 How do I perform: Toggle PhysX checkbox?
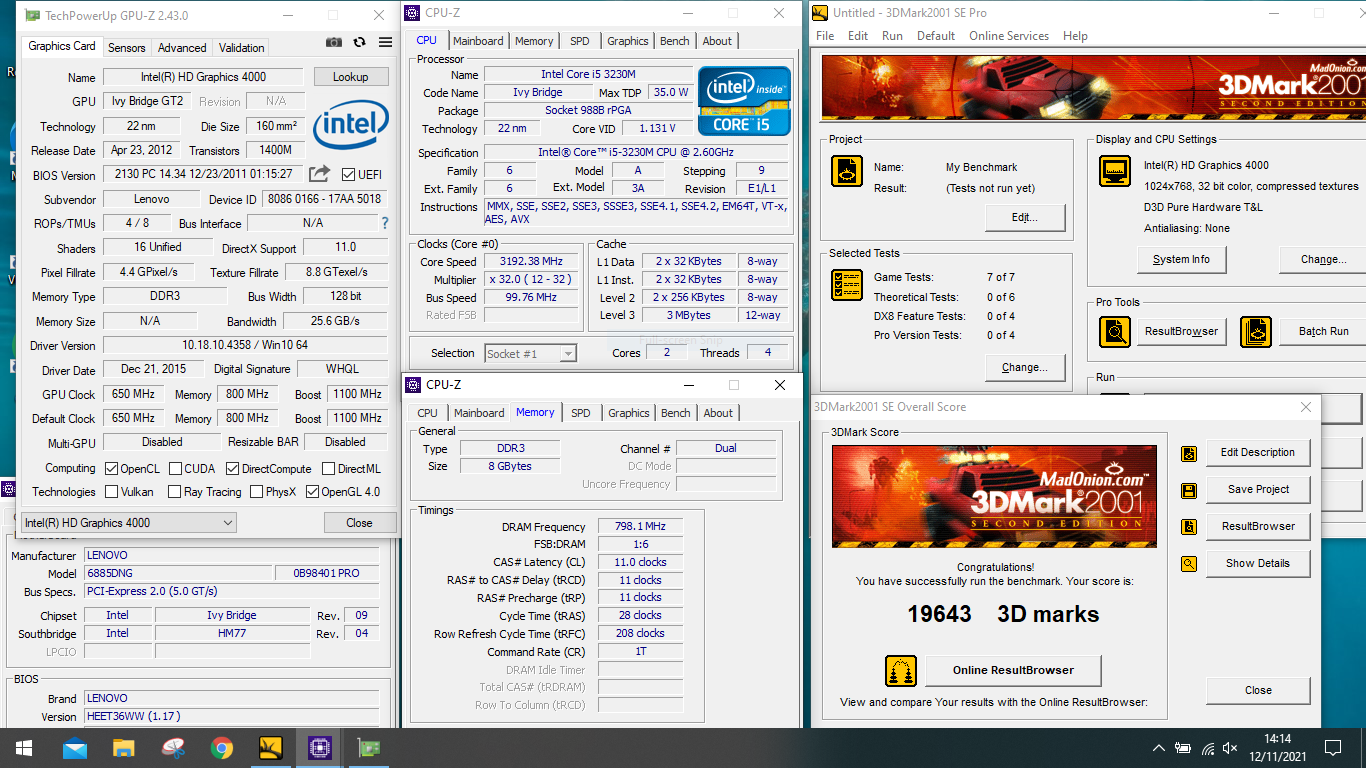(x=257, y=492)
